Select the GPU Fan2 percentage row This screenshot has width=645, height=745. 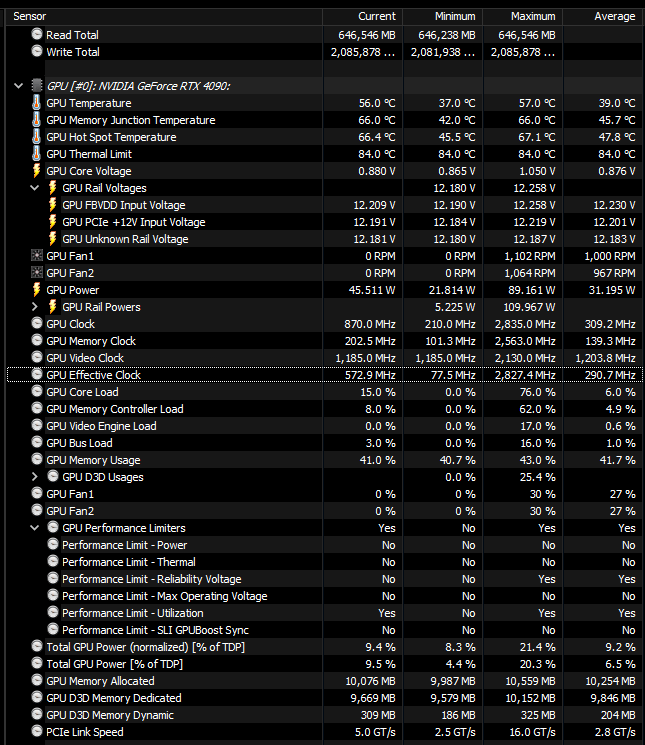click(x=325, y=511)
